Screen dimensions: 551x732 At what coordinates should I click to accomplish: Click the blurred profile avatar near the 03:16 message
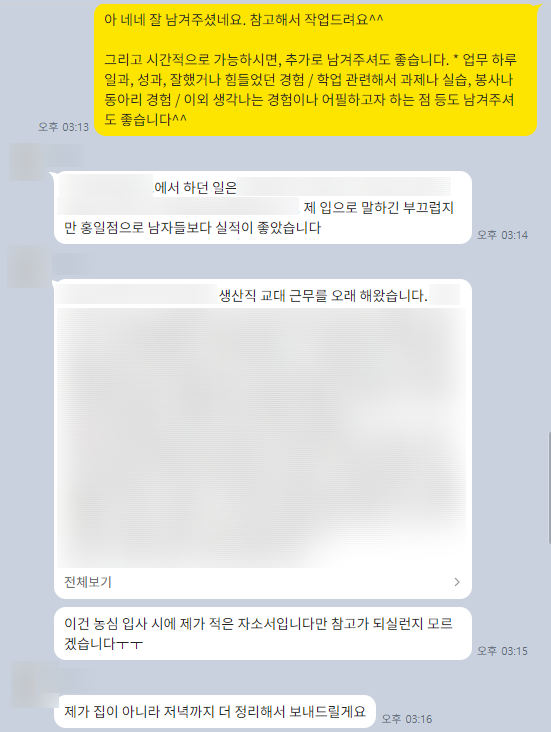(x=32, y=684)
